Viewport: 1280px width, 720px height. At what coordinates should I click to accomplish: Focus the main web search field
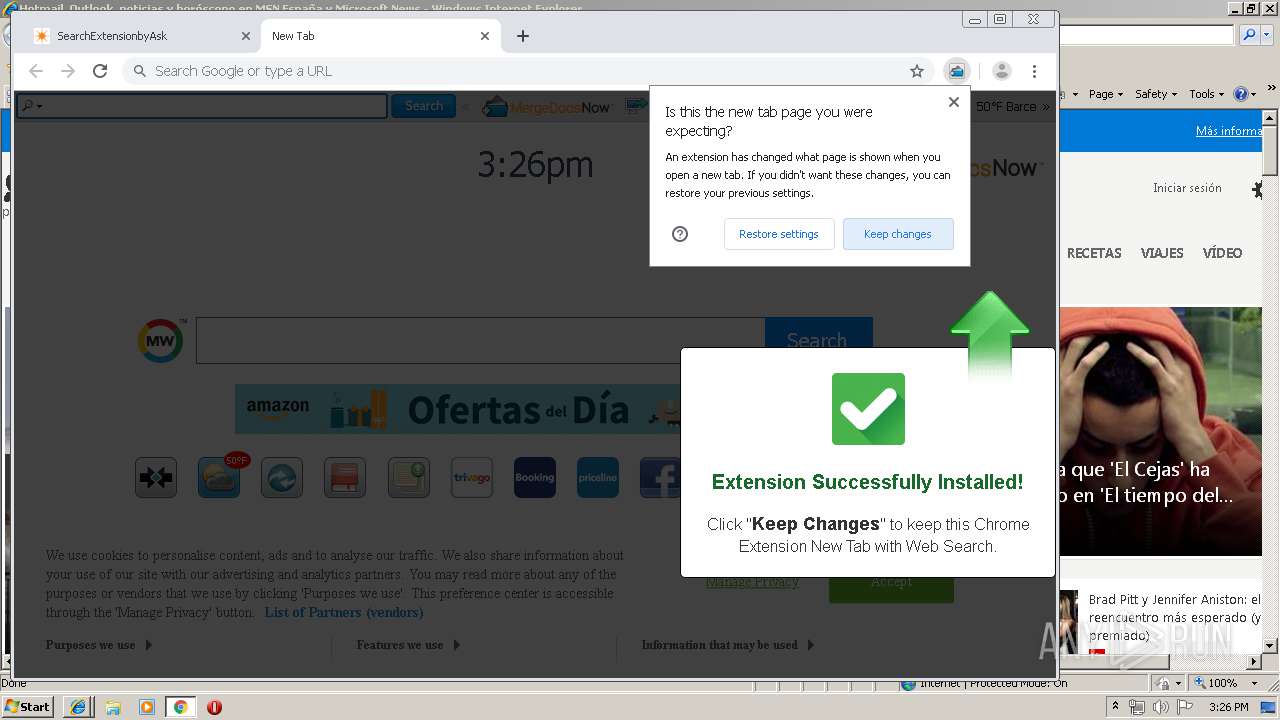pyautogui.click(x=481, y=341)
